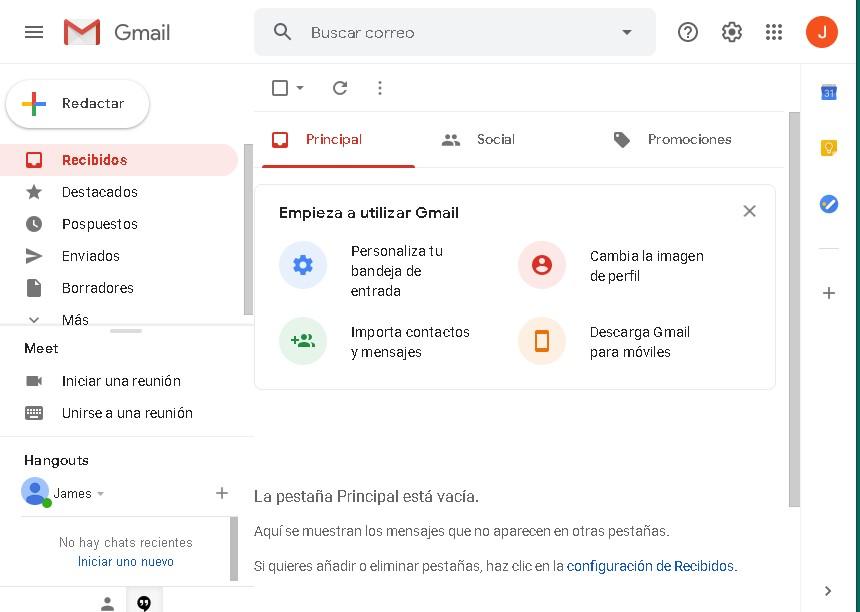
Task: Open Google Calendar in side panel
Action: point(828,93)
